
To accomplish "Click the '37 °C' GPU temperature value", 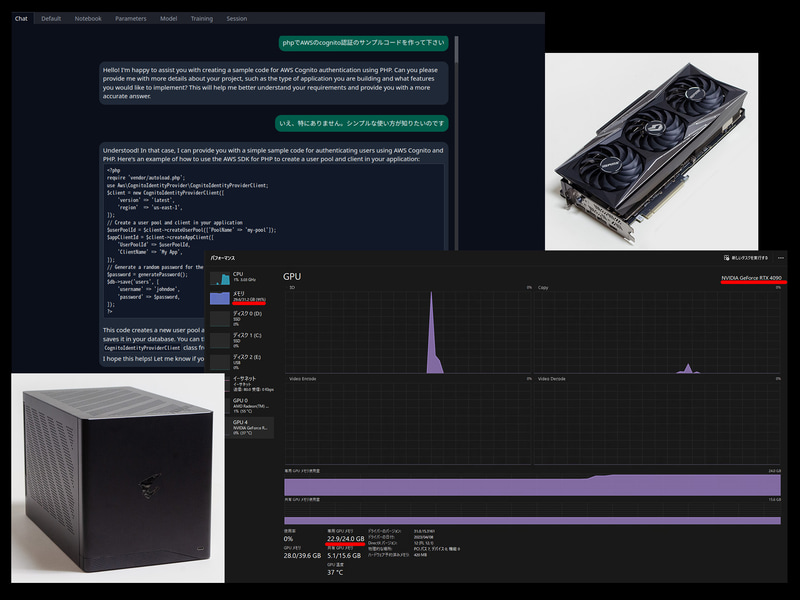I will click(335, 572).
